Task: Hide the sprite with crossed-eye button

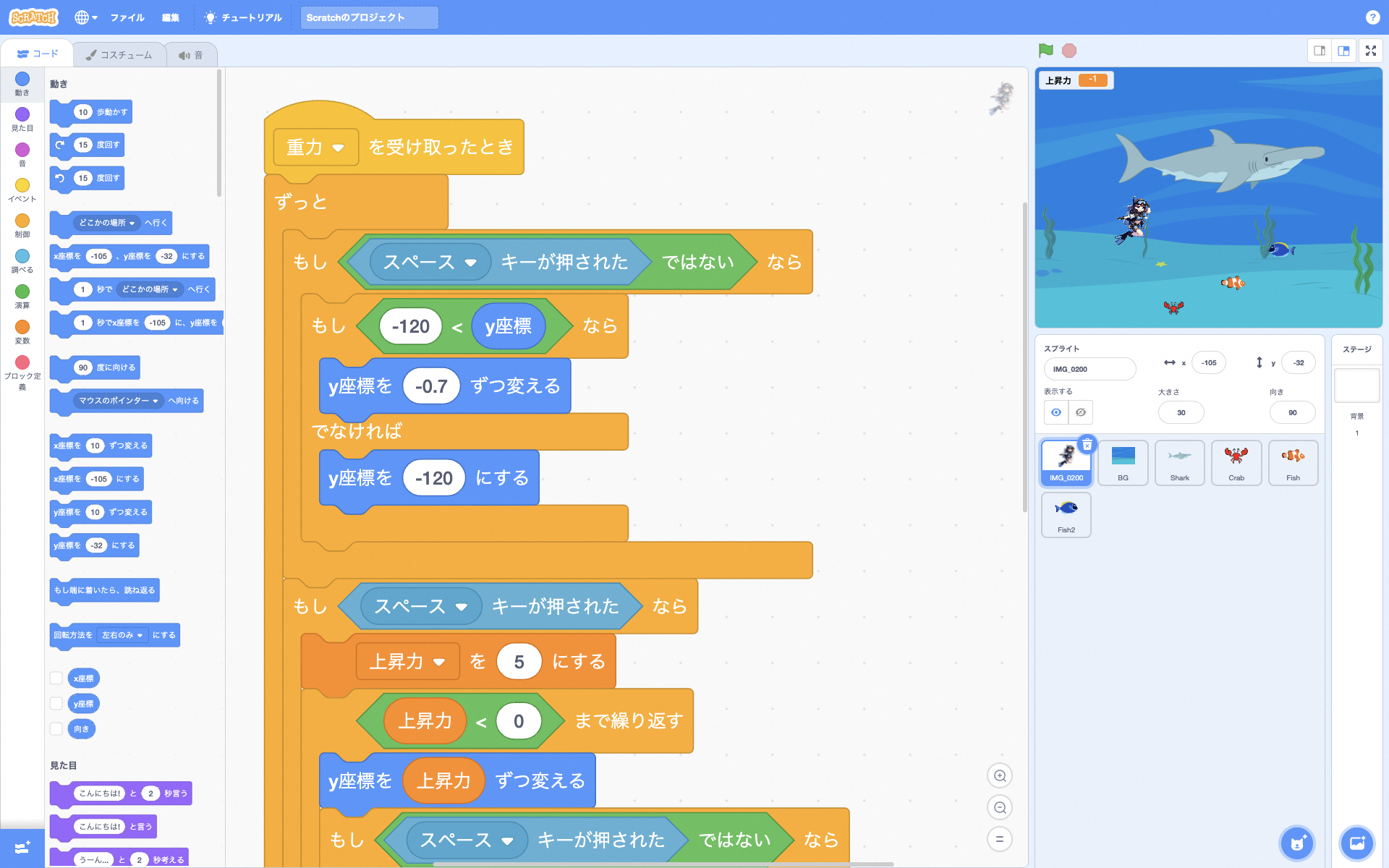Action: pos(1081,412)
